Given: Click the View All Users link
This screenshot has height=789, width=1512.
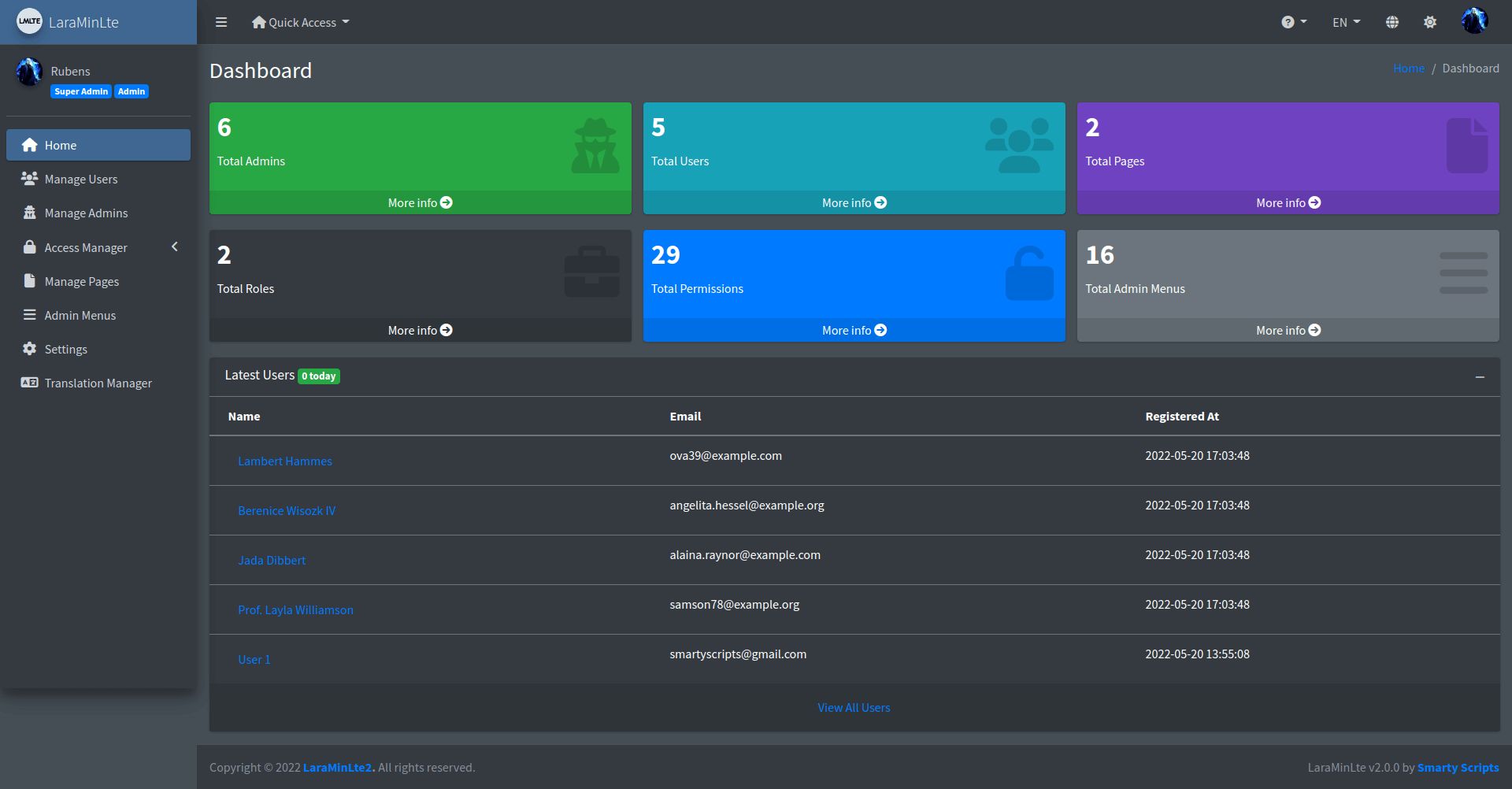Looking at the screenshot, I should point(854,708).
